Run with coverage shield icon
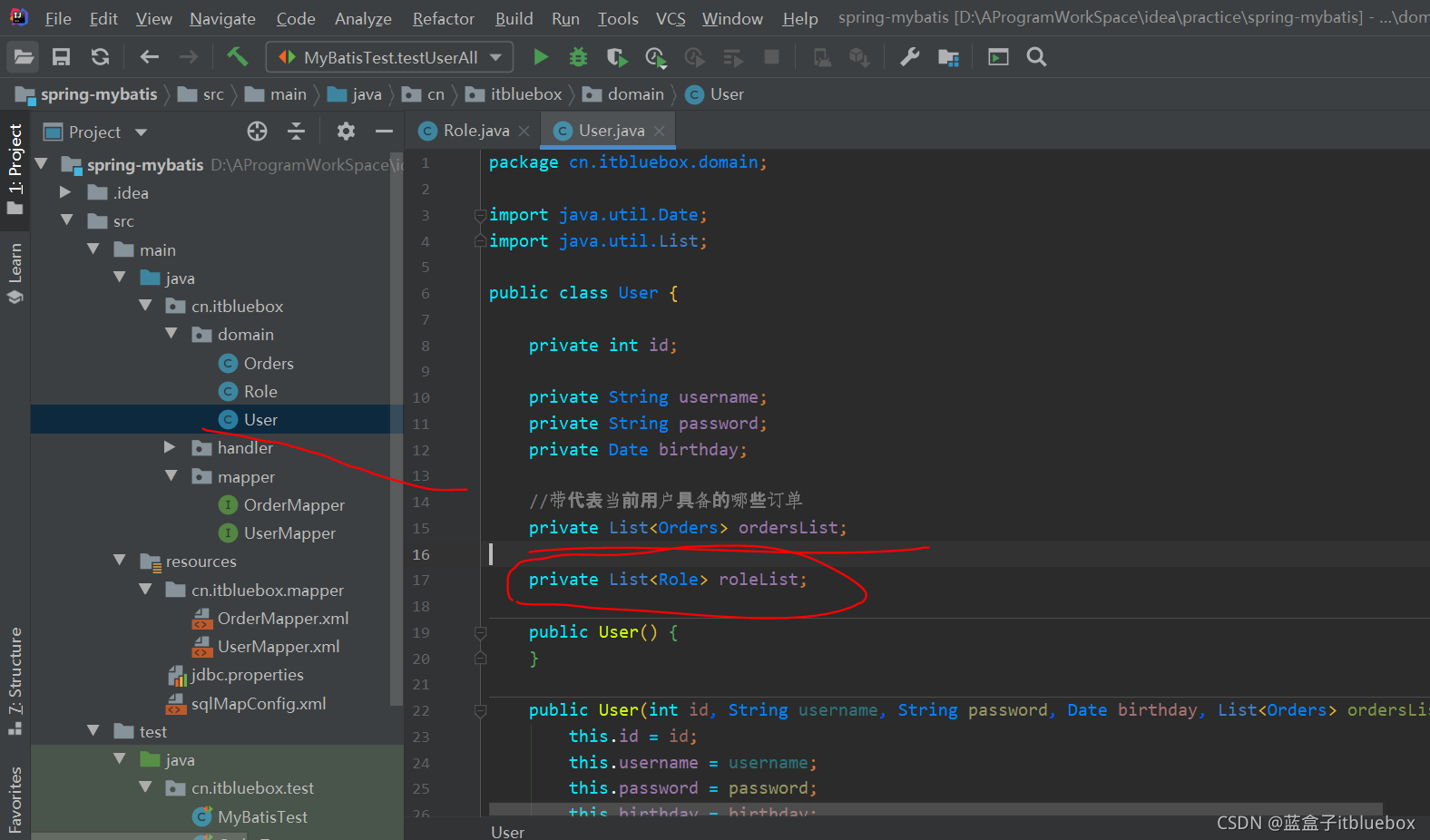Viewport: 1430px width, 840px height. coord(617,57)
